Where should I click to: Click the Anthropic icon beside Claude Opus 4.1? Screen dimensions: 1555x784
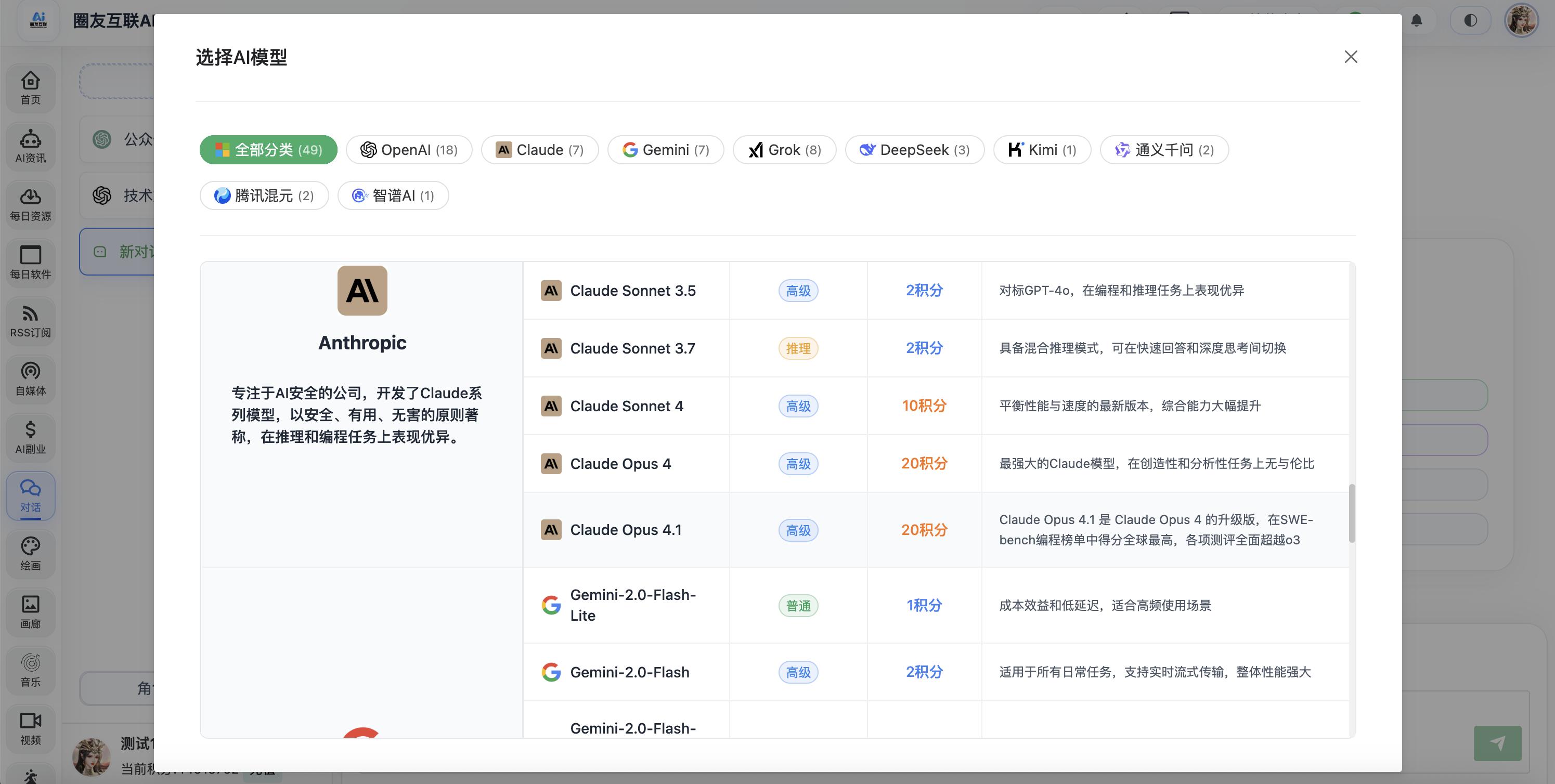point(551,530)
